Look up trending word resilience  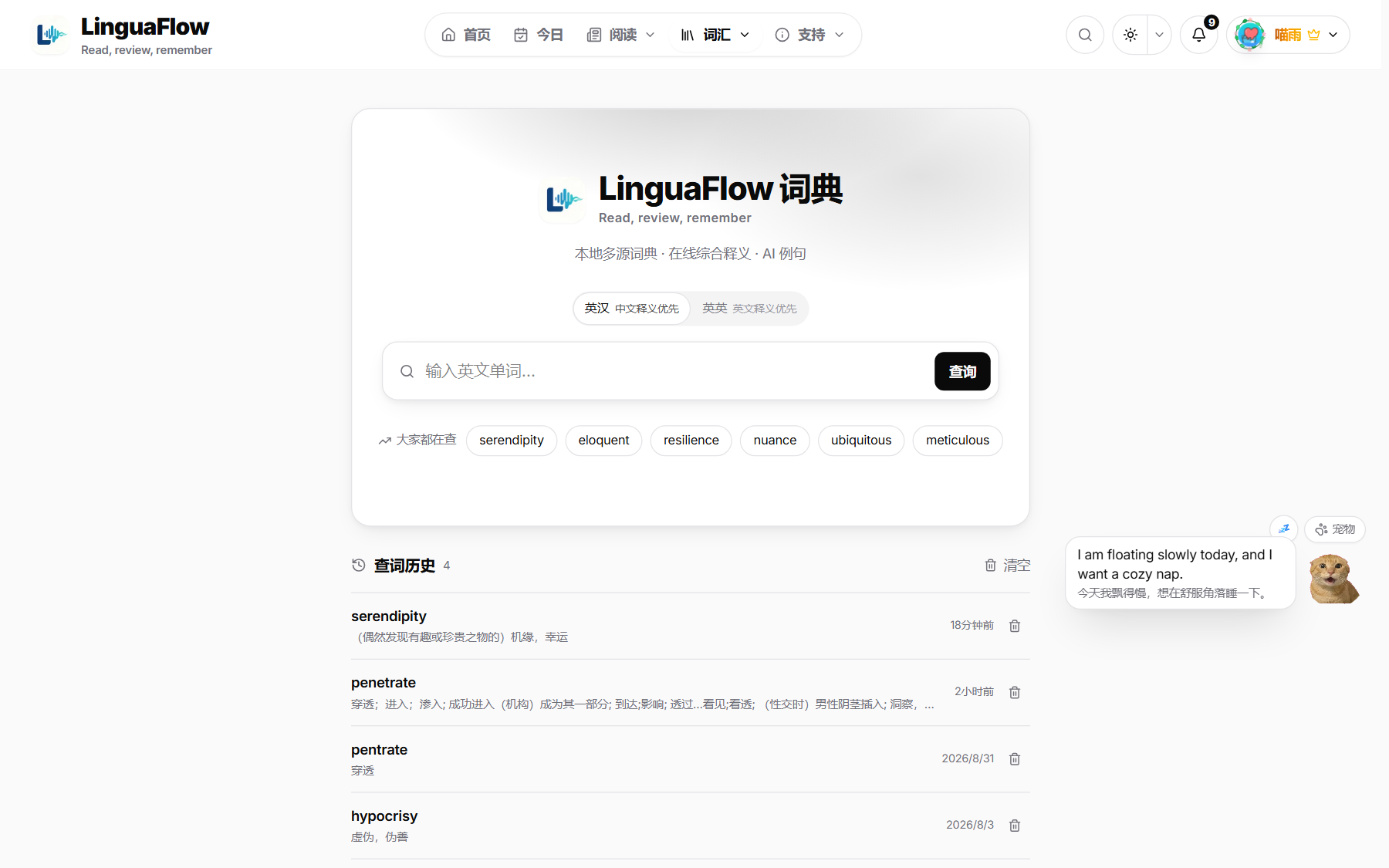(691, 441)
